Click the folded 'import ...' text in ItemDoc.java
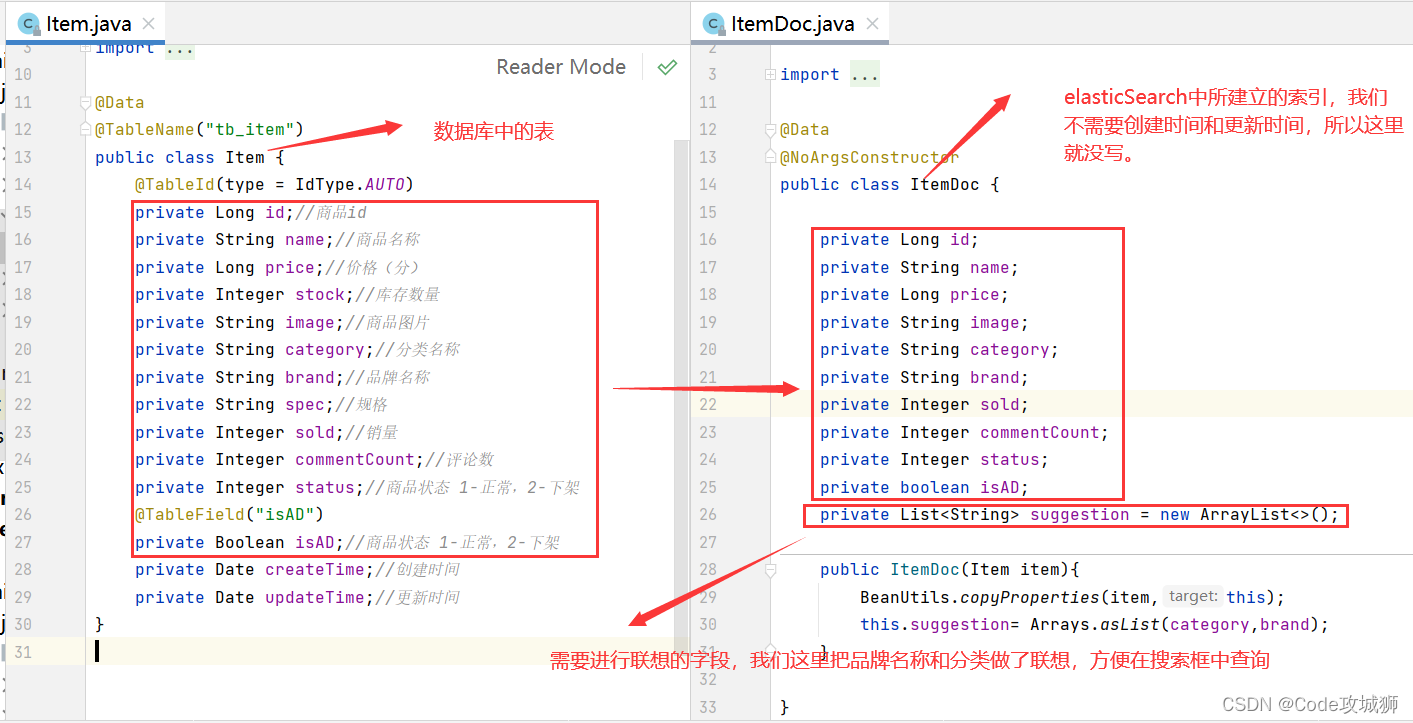Viewport: 1413px width, 723px height. point(829,75)
